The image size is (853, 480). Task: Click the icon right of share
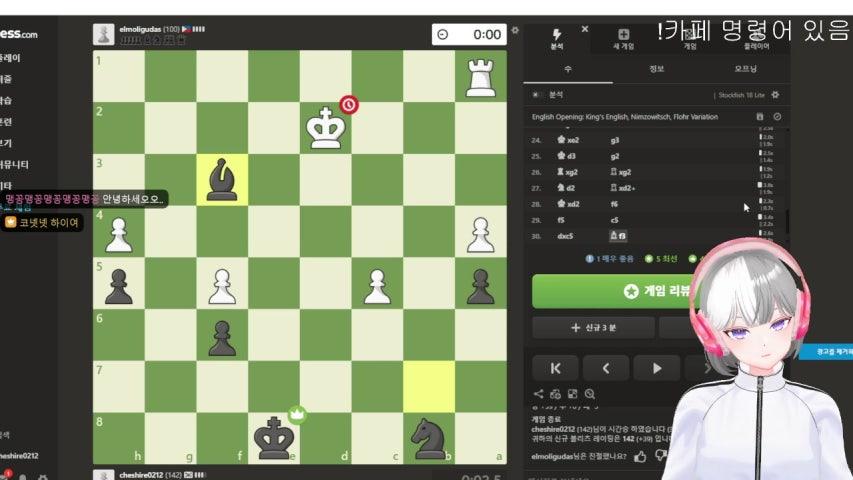pos(555,393)
